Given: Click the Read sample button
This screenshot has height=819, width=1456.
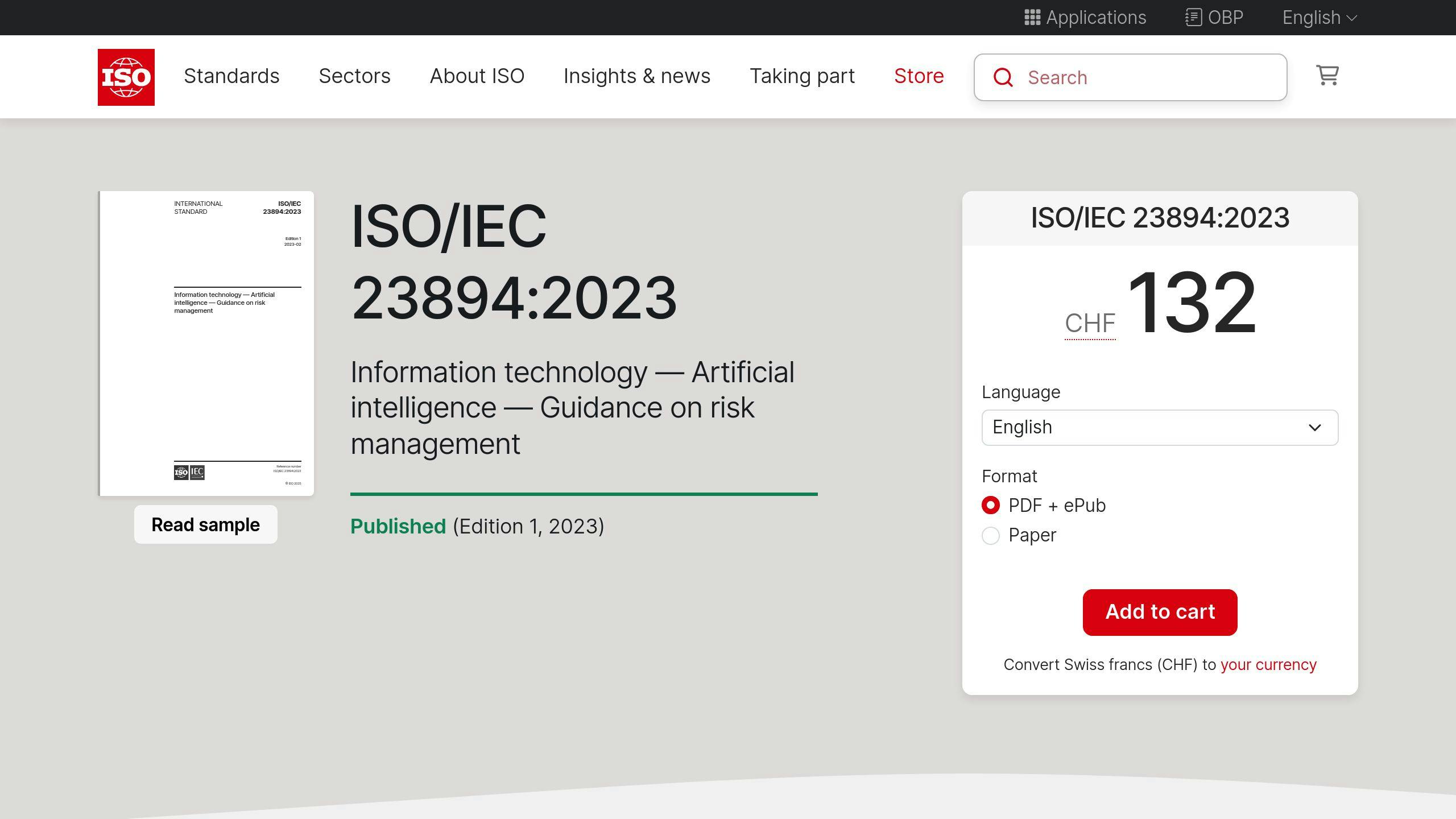Looking at the screenshot, I should pyautogui.click(x=205, y=524).
